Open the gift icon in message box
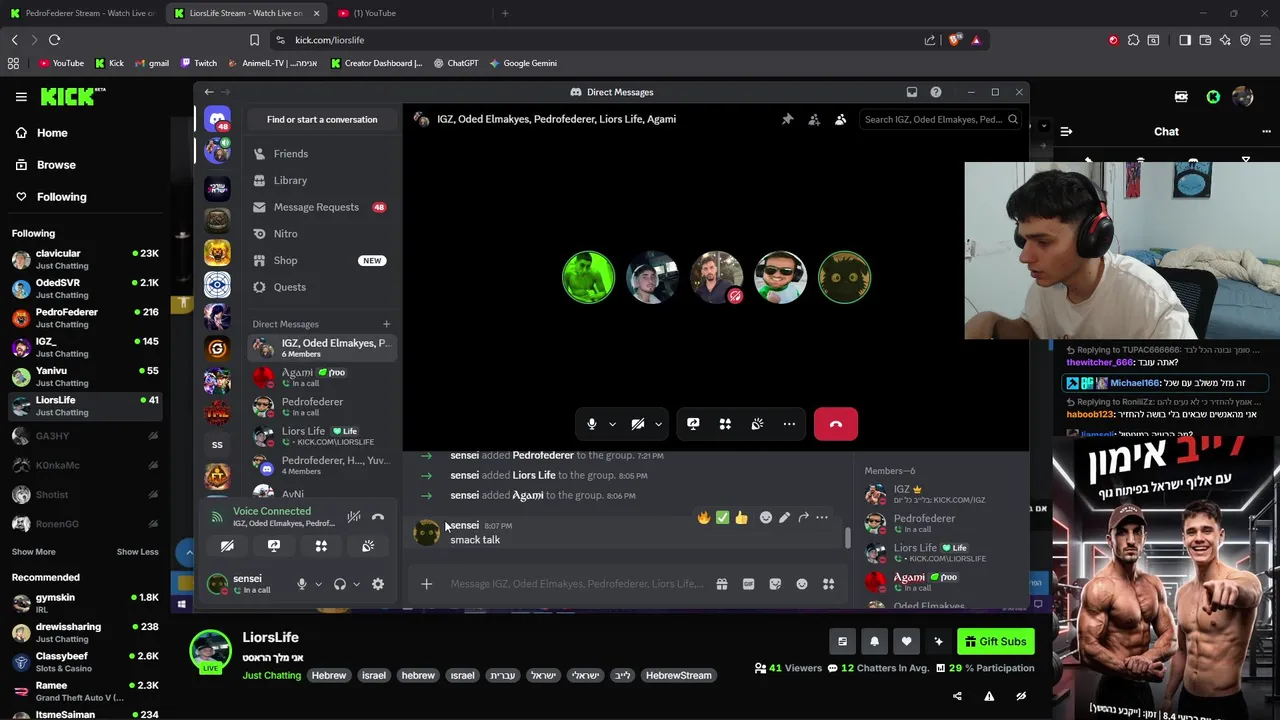 pyautogui.click(x=722, y=584)
